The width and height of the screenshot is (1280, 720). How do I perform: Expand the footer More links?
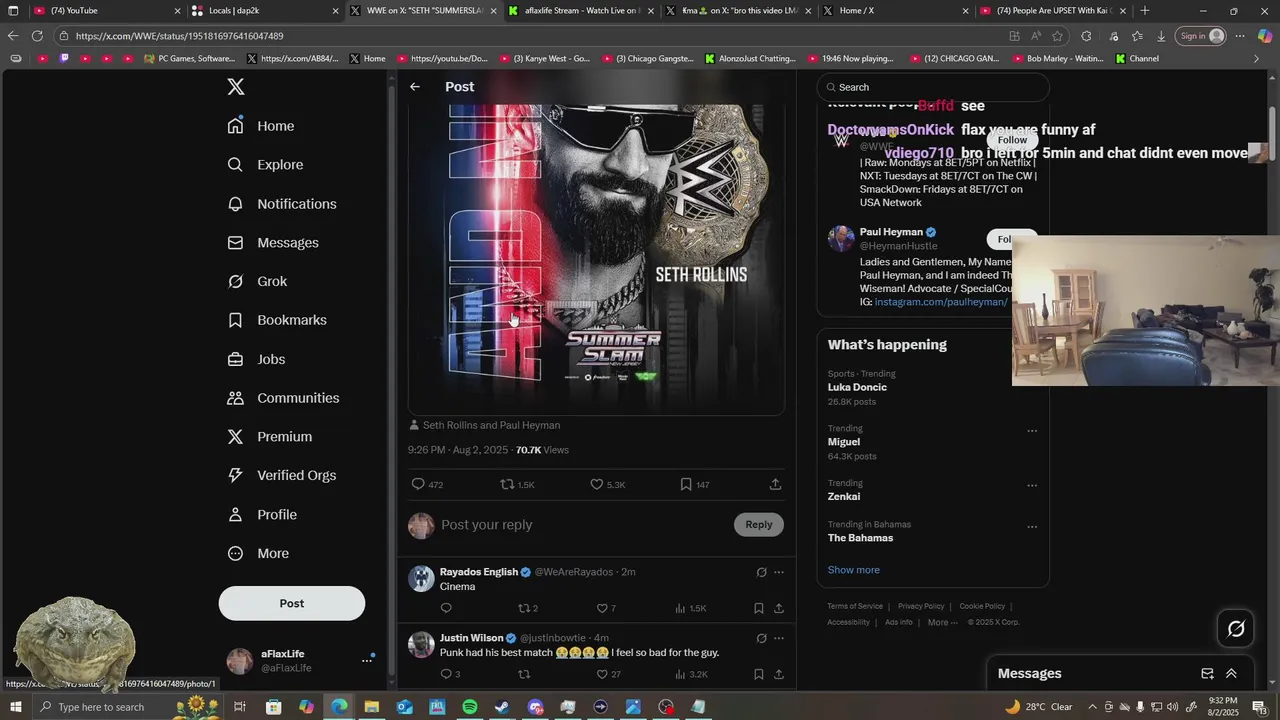click(x=942, y=622)
